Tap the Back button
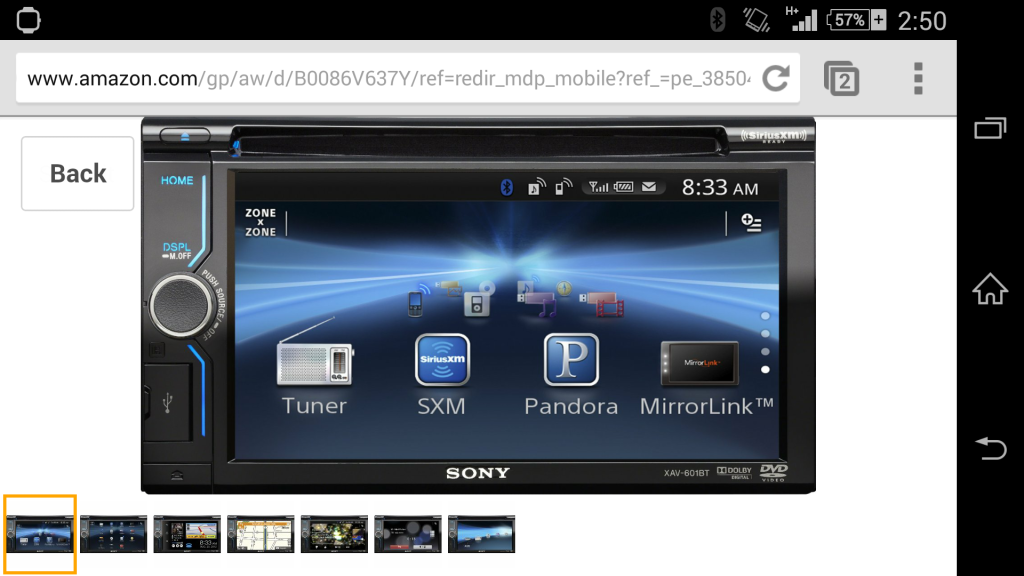 tap(77, 174)
